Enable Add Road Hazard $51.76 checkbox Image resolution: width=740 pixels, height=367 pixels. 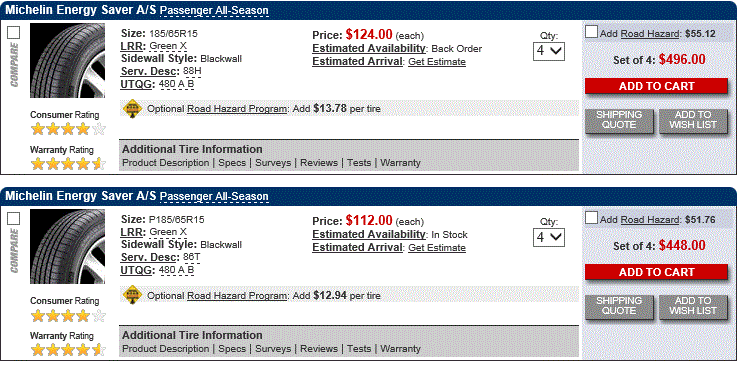(591, 218)
